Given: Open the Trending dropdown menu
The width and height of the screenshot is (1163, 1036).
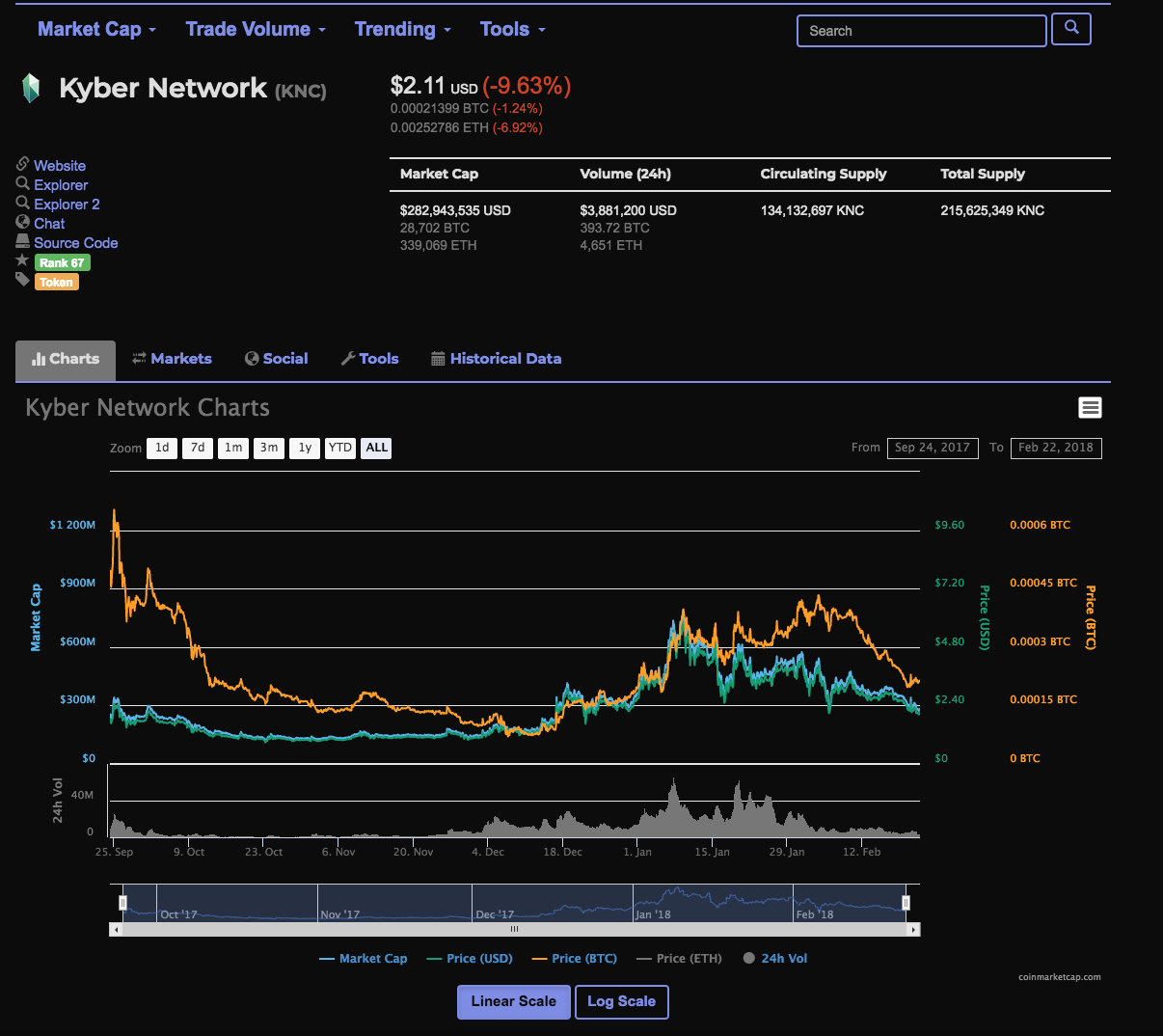Looking at the screenshot, I should 402,29.
